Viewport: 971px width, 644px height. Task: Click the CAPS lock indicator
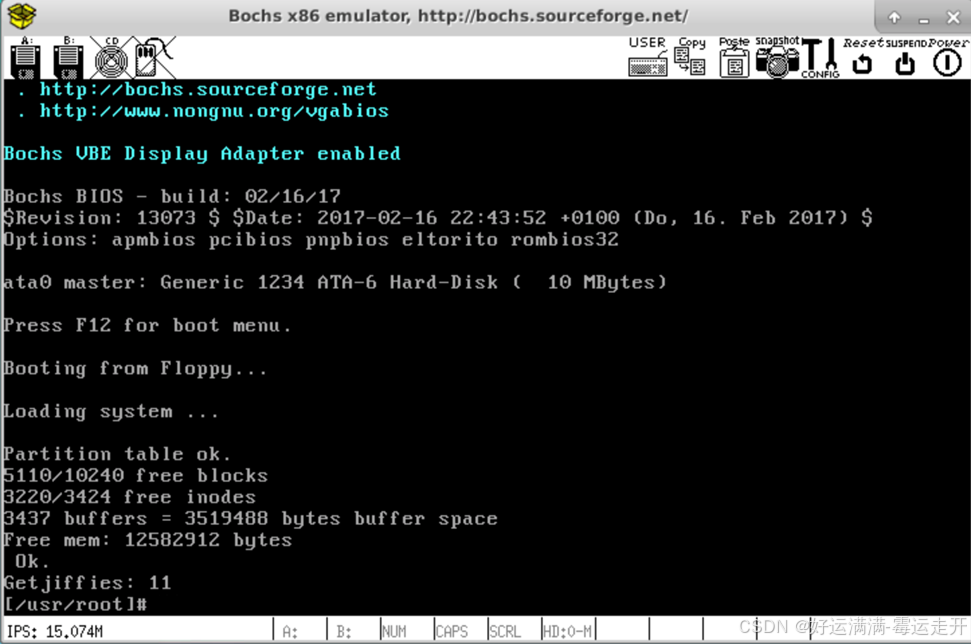pyautogui.click(x=451, y=632)
